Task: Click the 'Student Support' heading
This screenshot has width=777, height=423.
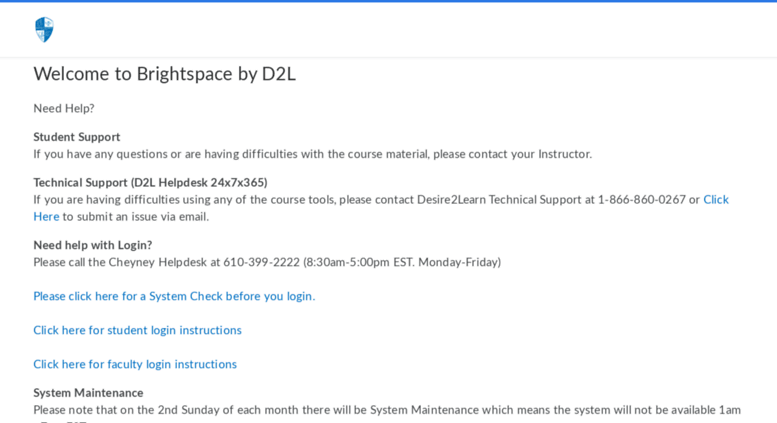Action: pos(77,137)
